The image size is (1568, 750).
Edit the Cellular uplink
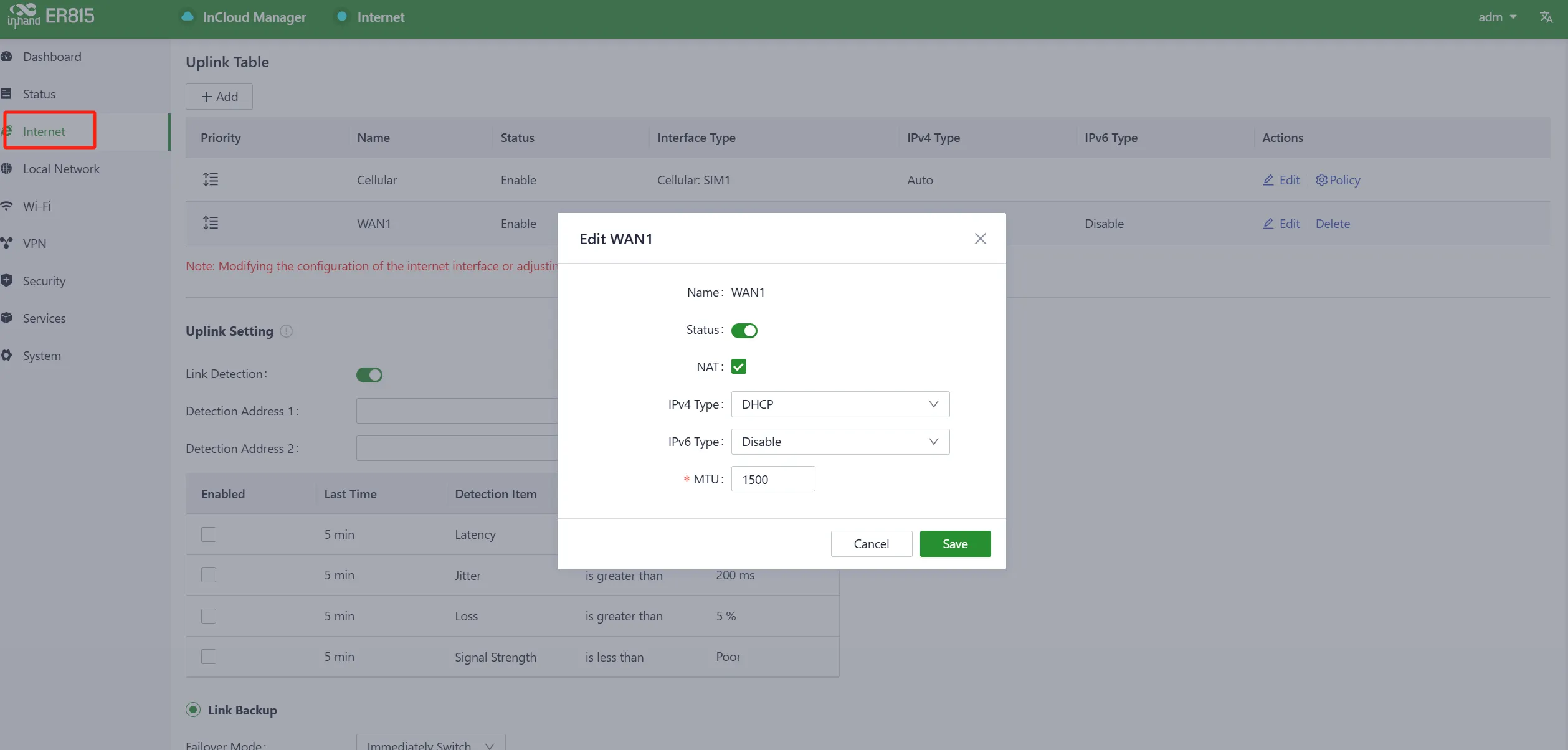pos(1281,180)
